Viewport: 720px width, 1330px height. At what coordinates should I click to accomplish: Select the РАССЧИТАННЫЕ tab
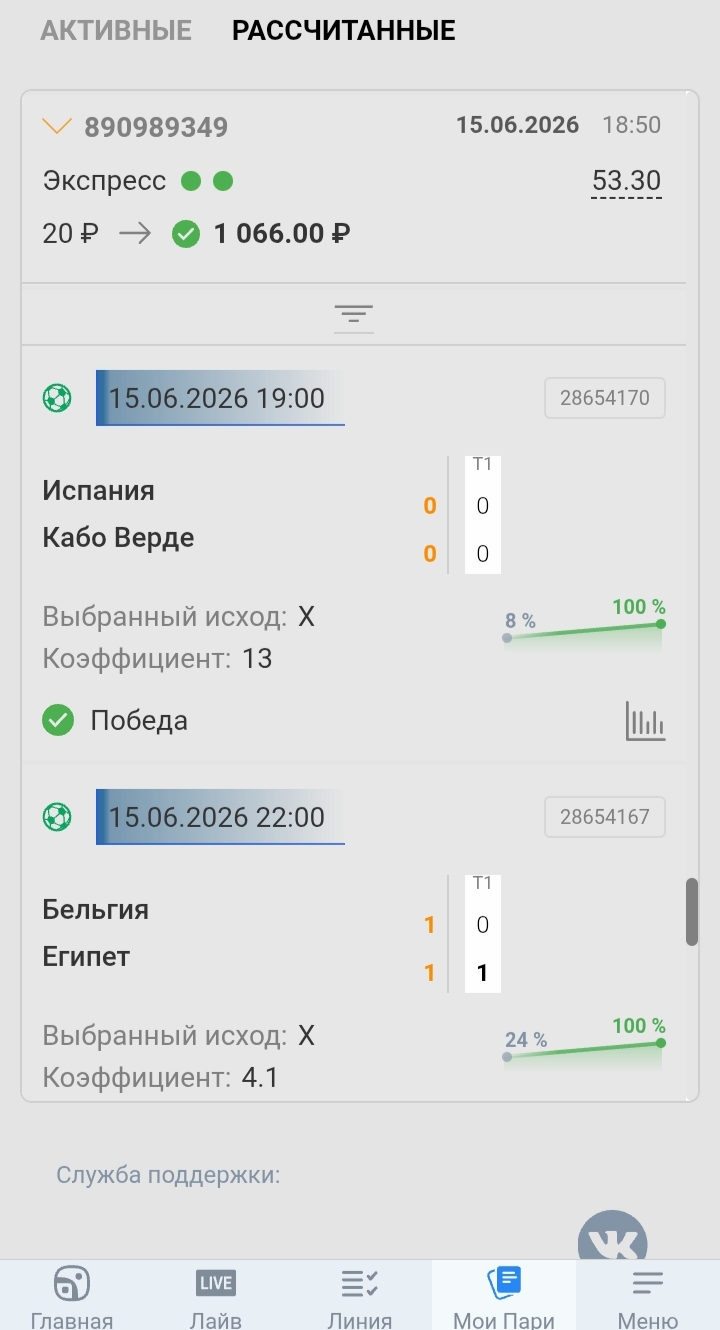pyautogui.click(x=344, y=31)
